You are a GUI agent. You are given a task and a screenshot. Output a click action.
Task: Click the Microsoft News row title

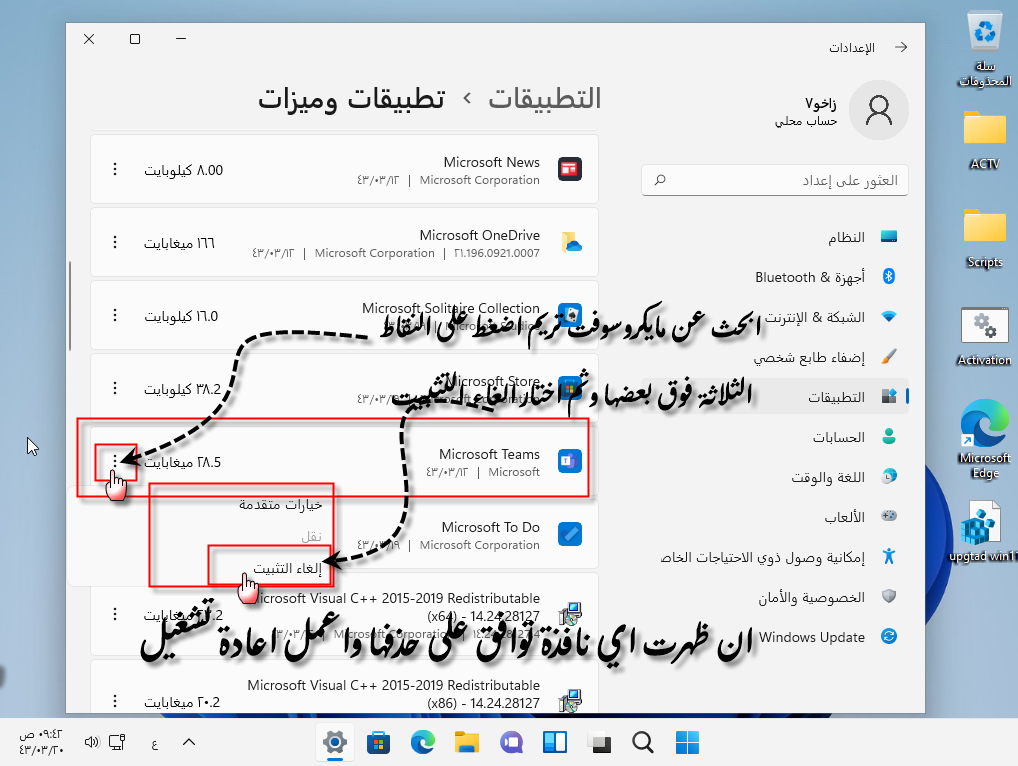[491, 162]
